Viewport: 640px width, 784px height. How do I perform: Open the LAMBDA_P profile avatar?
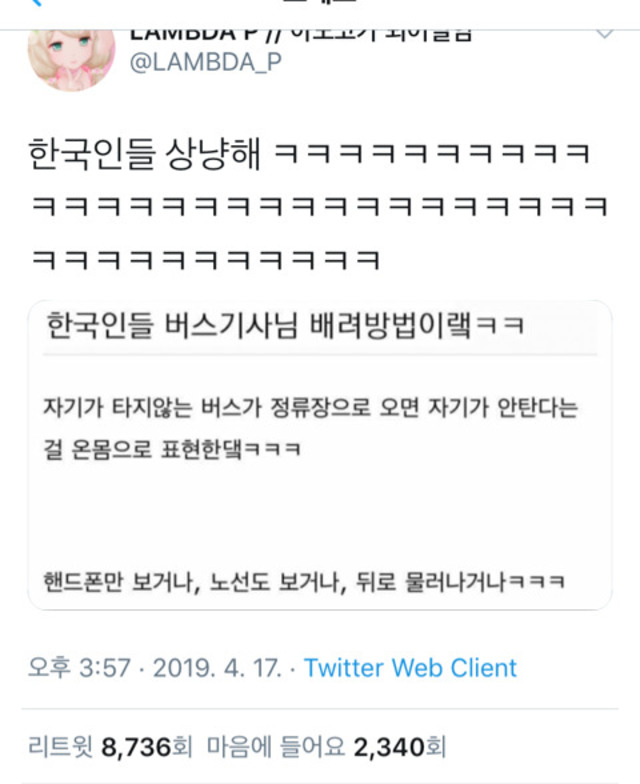coord(71,60)
